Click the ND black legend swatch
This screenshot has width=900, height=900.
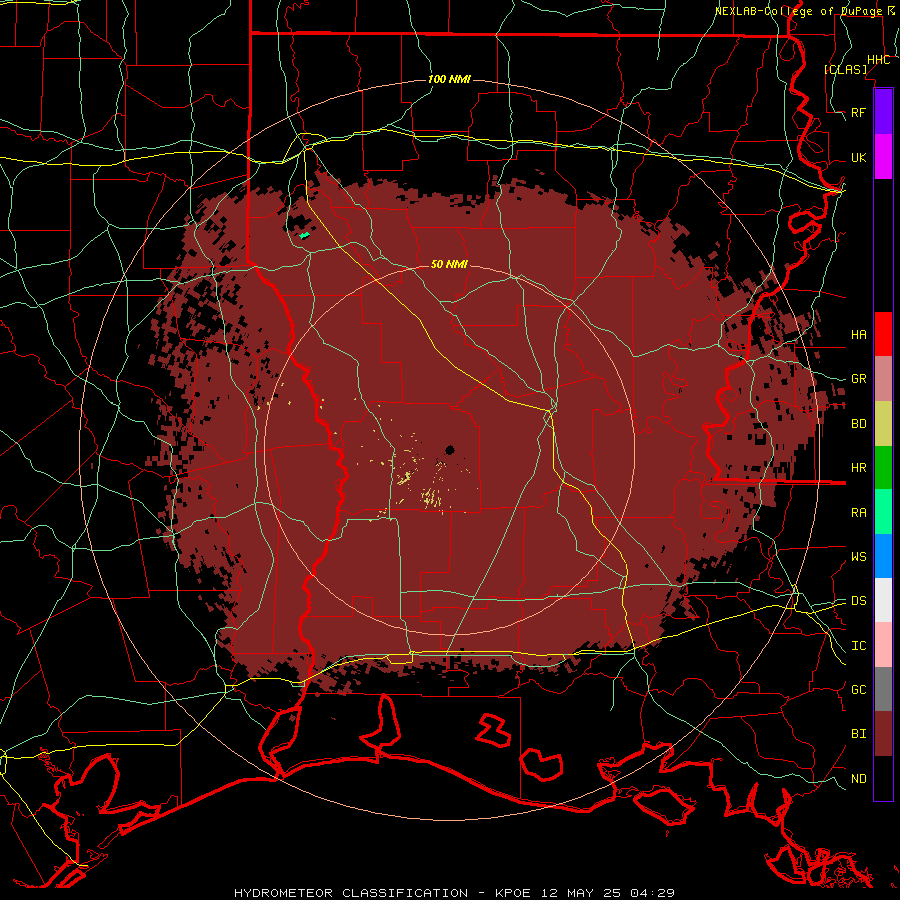[883, 778]
